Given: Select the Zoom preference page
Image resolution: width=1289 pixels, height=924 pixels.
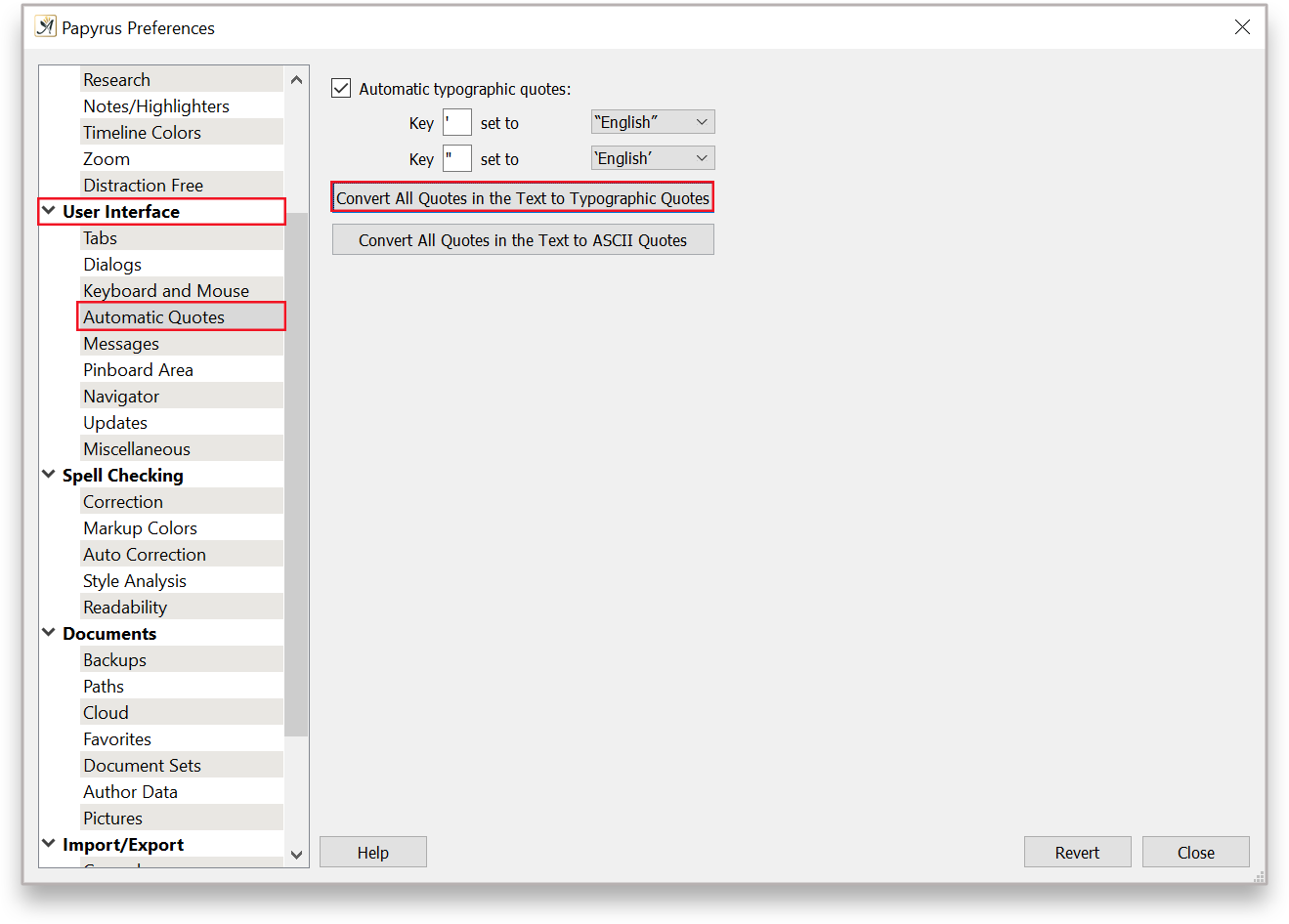Looking at the screenshot, I should (x=182, y=158).
